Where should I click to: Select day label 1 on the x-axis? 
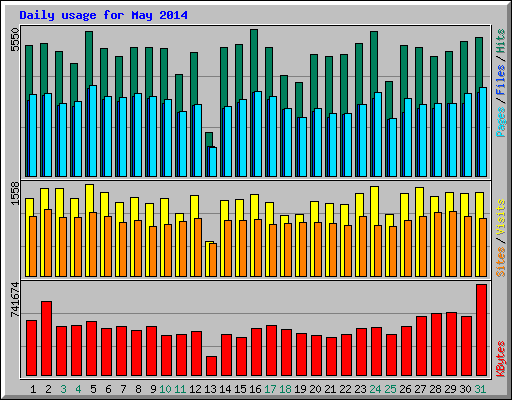33,389
